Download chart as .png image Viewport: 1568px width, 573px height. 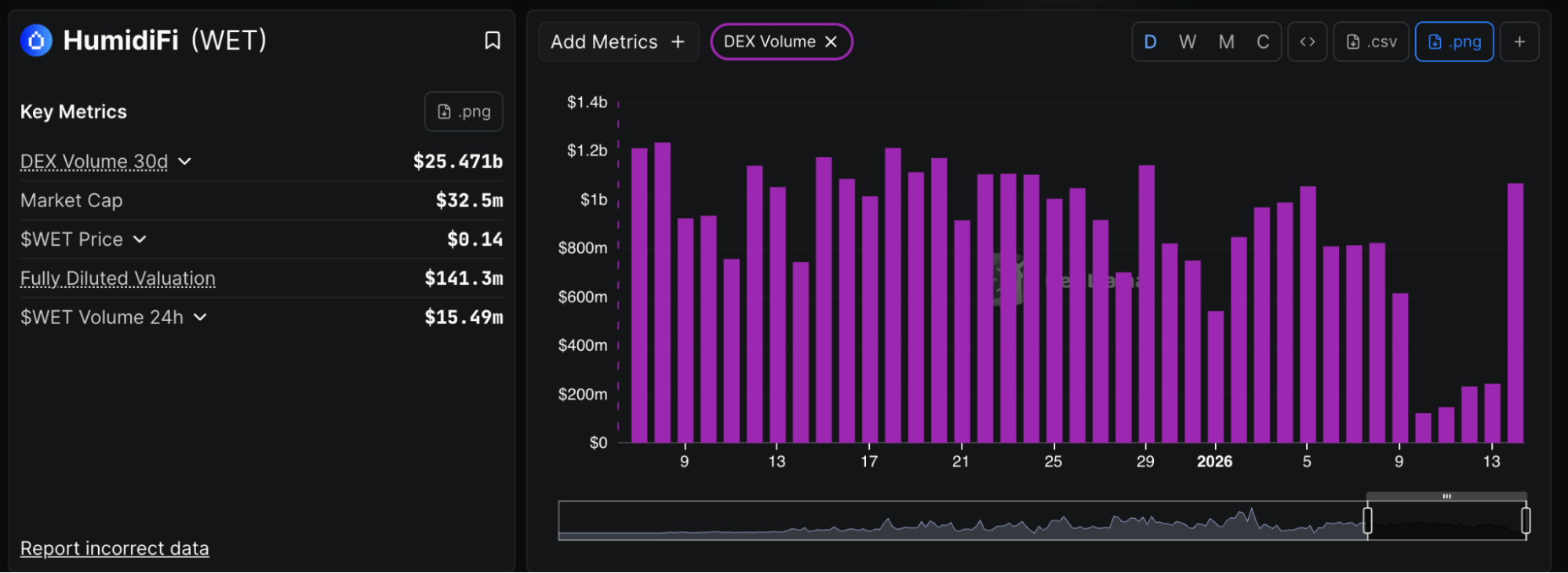coord(1453,42)
